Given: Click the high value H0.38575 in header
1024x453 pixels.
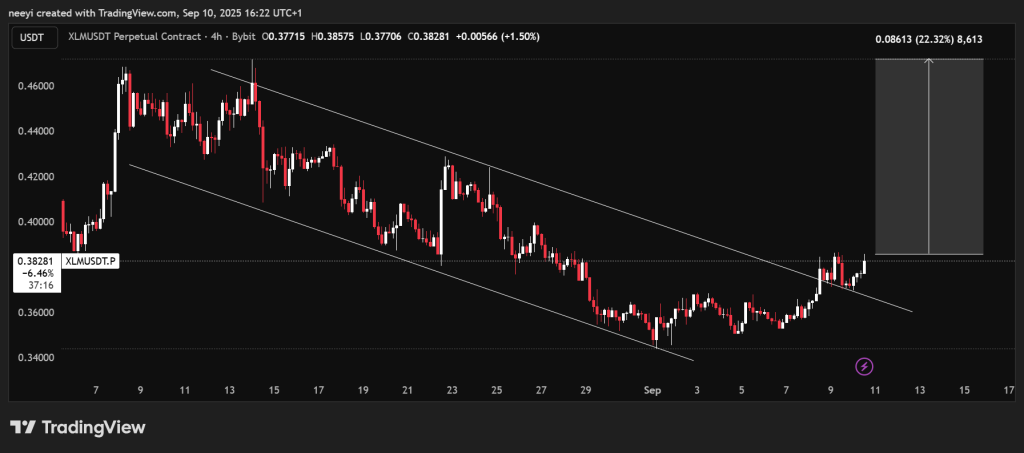Looking at the screenshot, I should click(332, 37).
